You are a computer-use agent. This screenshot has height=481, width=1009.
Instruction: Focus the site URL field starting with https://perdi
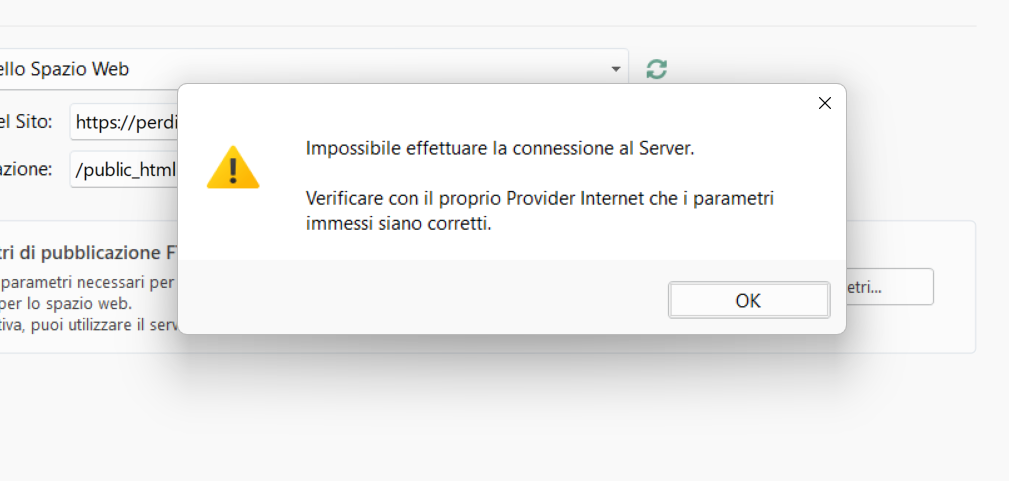point(125,123)
